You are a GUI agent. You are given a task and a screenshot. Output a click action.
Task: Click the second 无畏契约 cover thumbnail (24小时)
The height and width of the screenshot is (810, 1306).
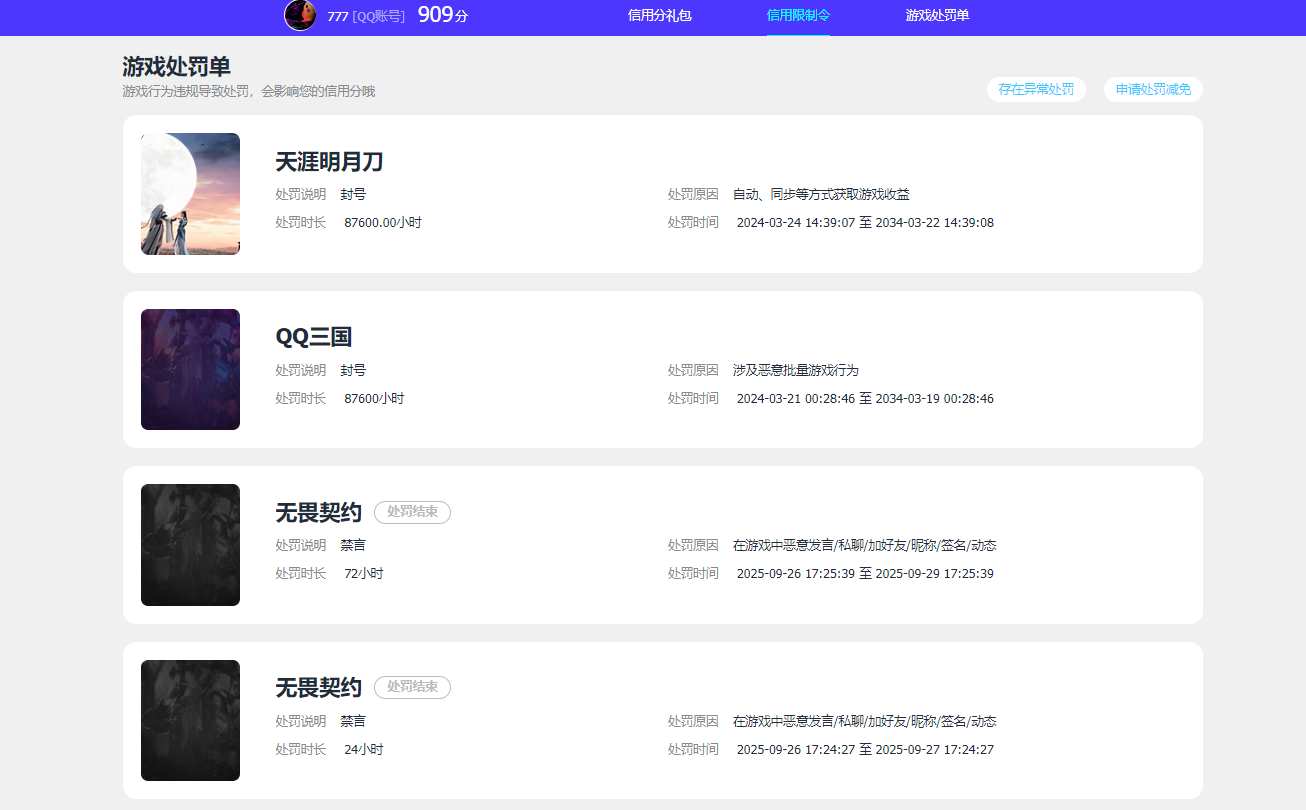(190, 720)
